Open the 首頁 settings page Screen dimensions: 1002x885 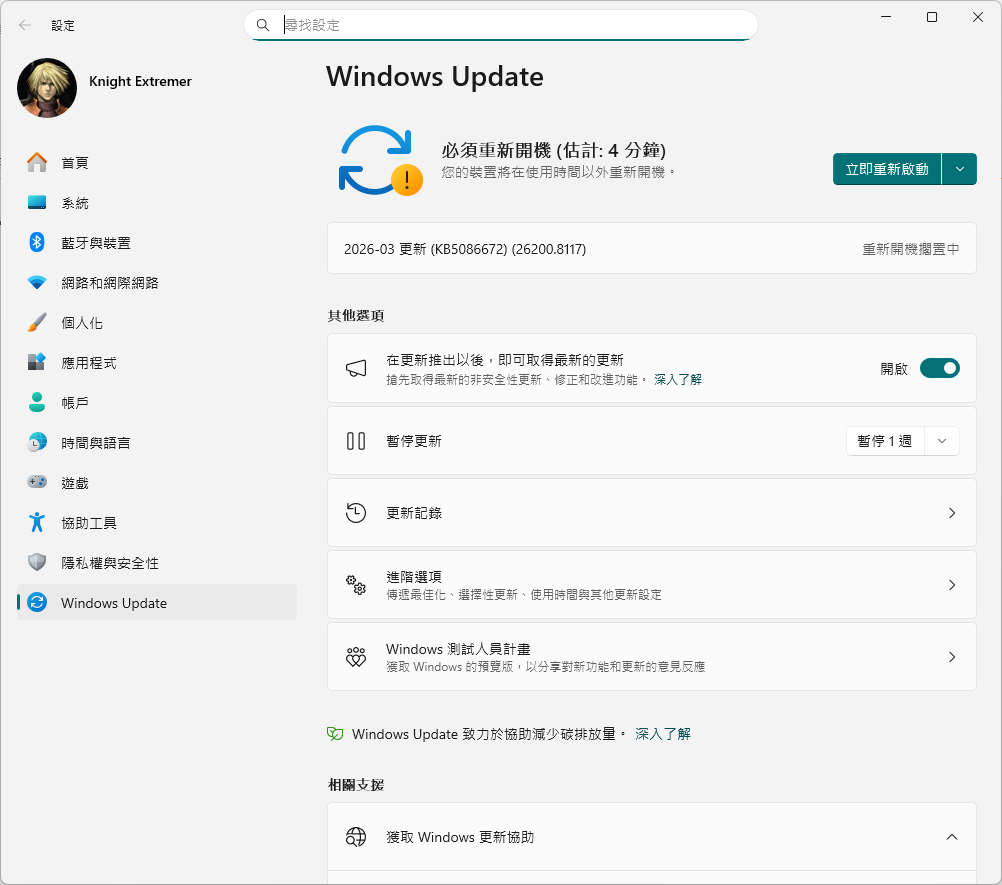[x=157, y=162]
